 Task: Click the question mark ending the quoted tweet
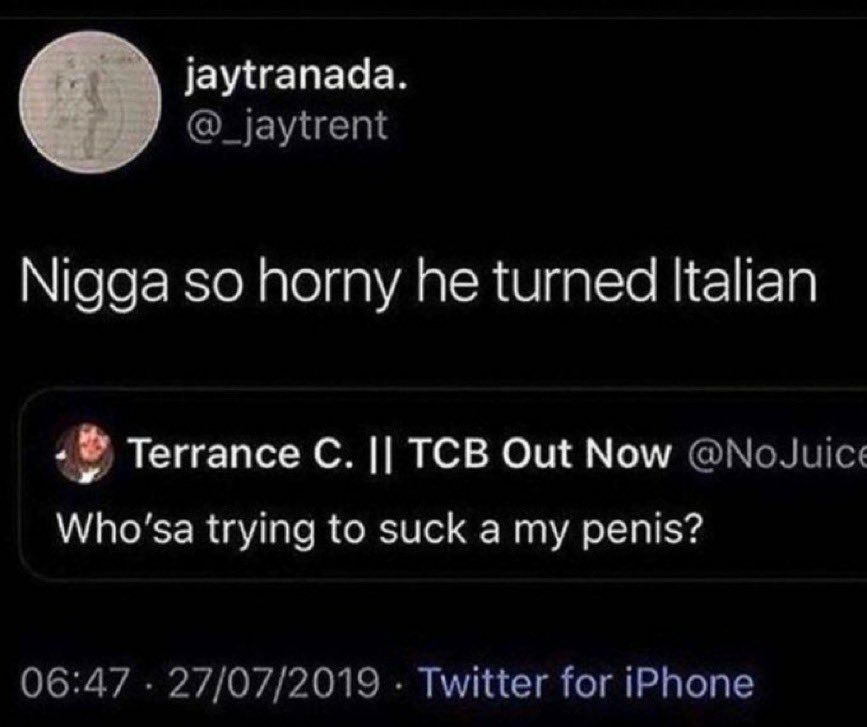click(693, 529)
